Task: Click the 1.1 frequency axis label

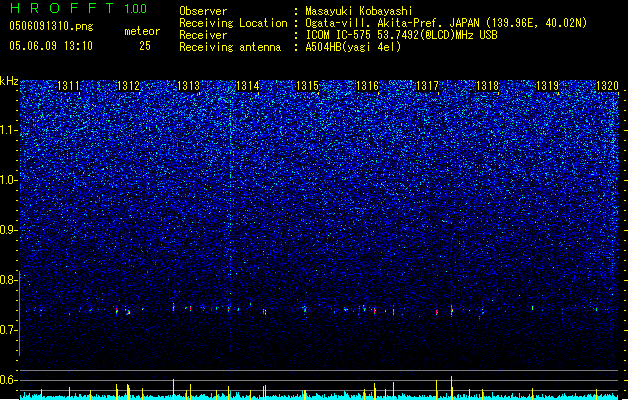Action: (9, 130)
